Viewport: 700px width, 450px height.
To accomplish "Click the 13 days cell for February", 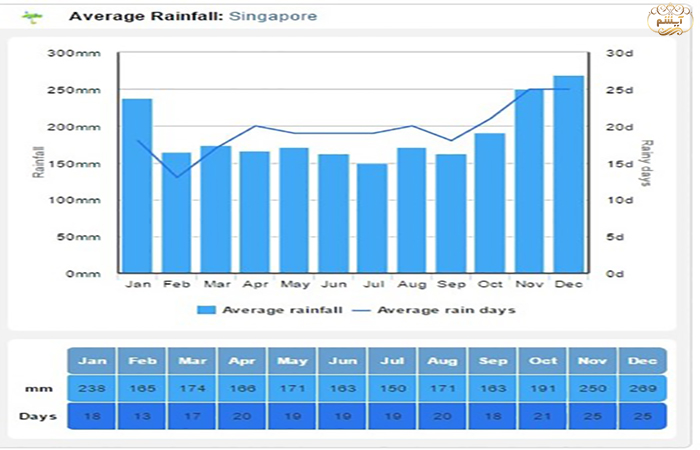I will (141, 416).
